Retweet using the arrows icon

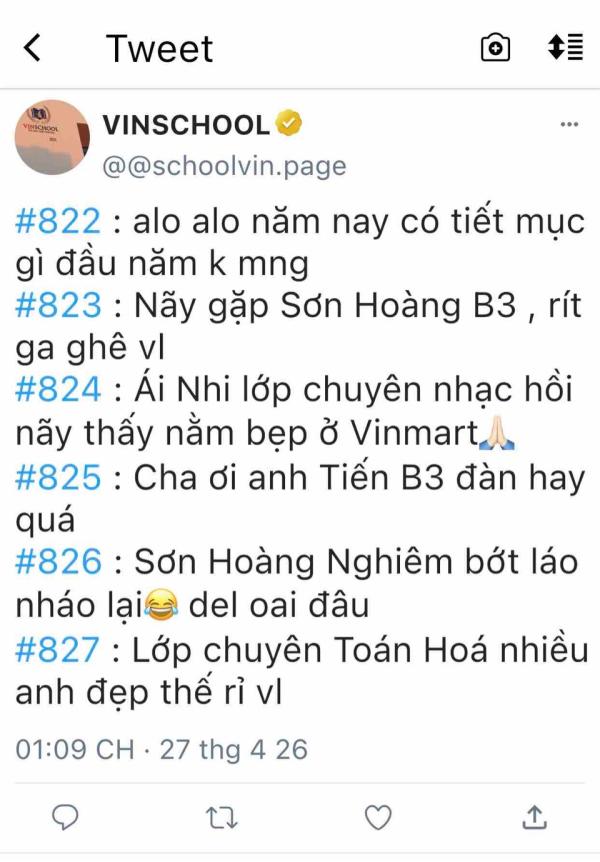click(222, 817)
